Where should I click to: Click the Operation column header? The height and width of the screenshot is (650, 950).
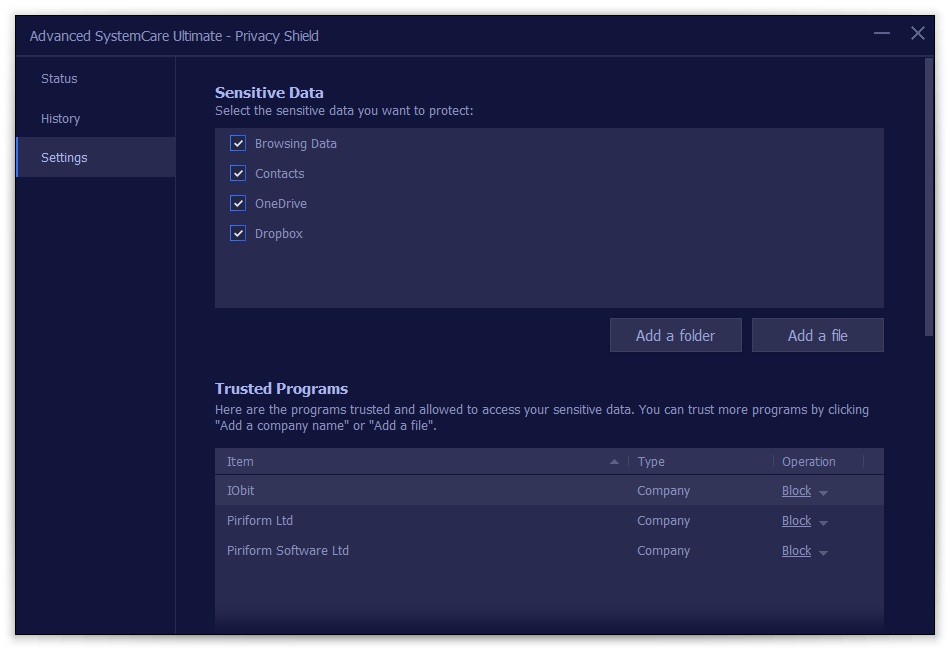coord(819,462)
